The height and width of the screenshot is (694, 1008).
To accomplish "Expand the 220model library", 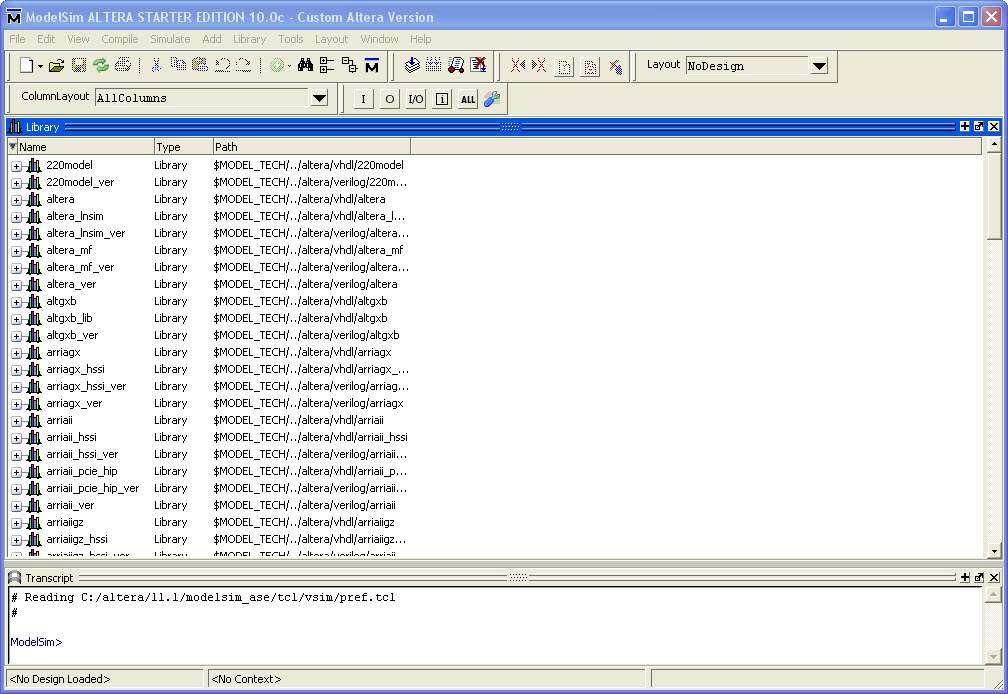I will pos(16,166).
